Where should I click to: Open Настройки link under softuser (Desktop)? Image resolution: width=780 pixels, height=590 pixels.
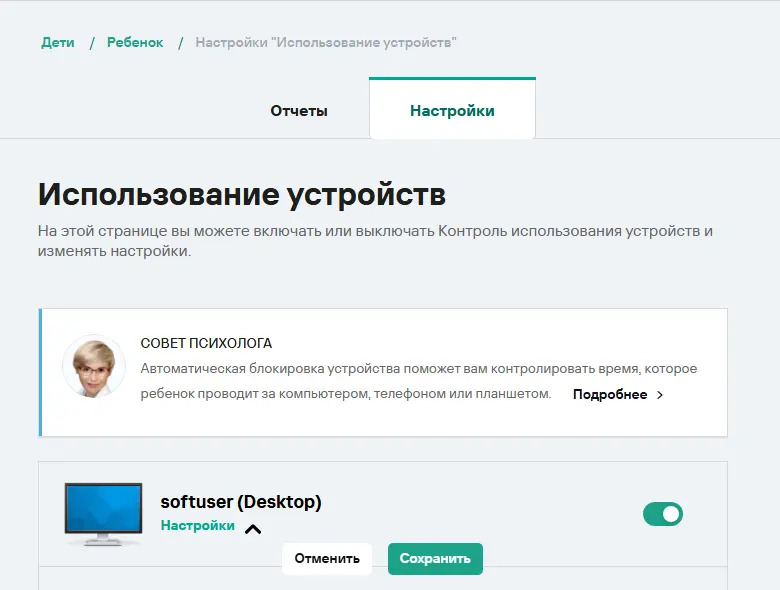197,526
